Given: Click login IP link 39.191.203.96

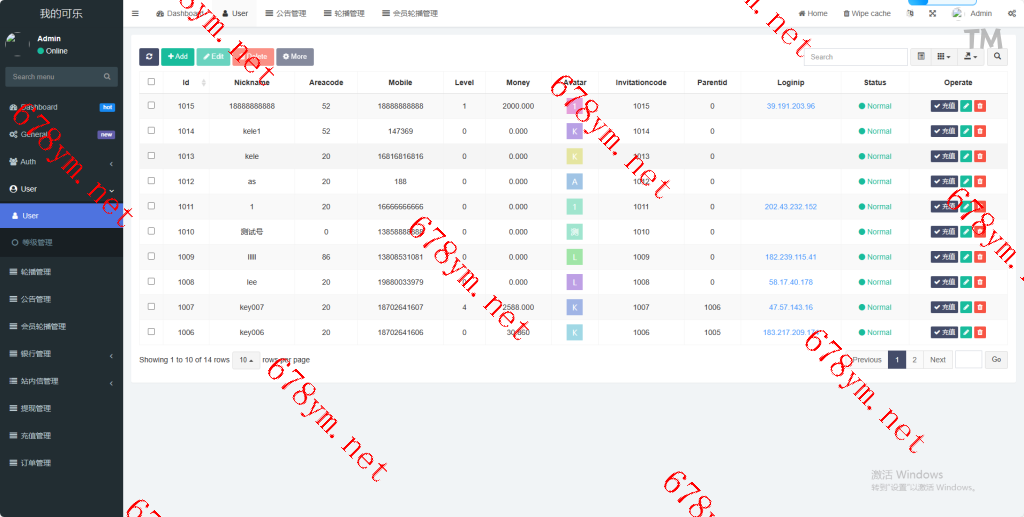Looking at the screenshot, I should (x=790, y=106).
